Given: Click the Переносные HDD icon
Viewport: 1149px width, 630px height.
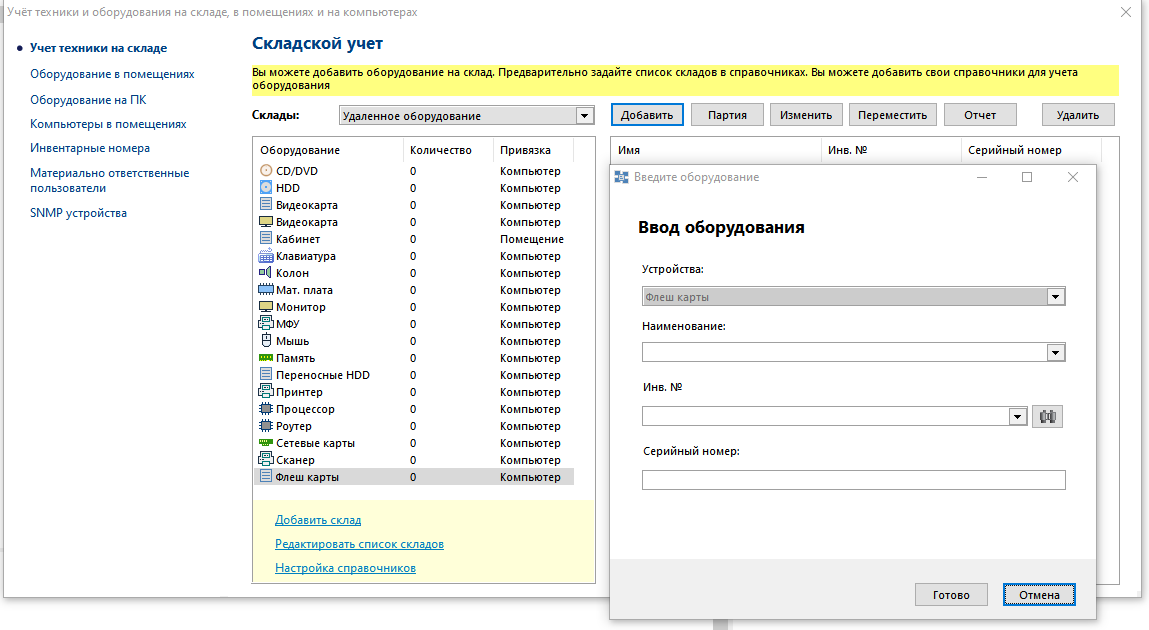Looking at the screenshot, I should [x=265, y=374].
